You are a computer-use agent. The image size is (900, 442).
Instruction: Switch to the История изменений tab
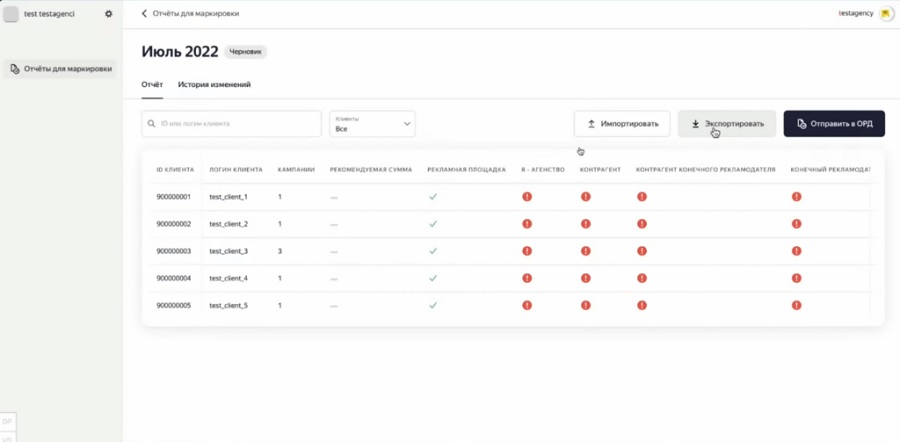pos(214,85)
